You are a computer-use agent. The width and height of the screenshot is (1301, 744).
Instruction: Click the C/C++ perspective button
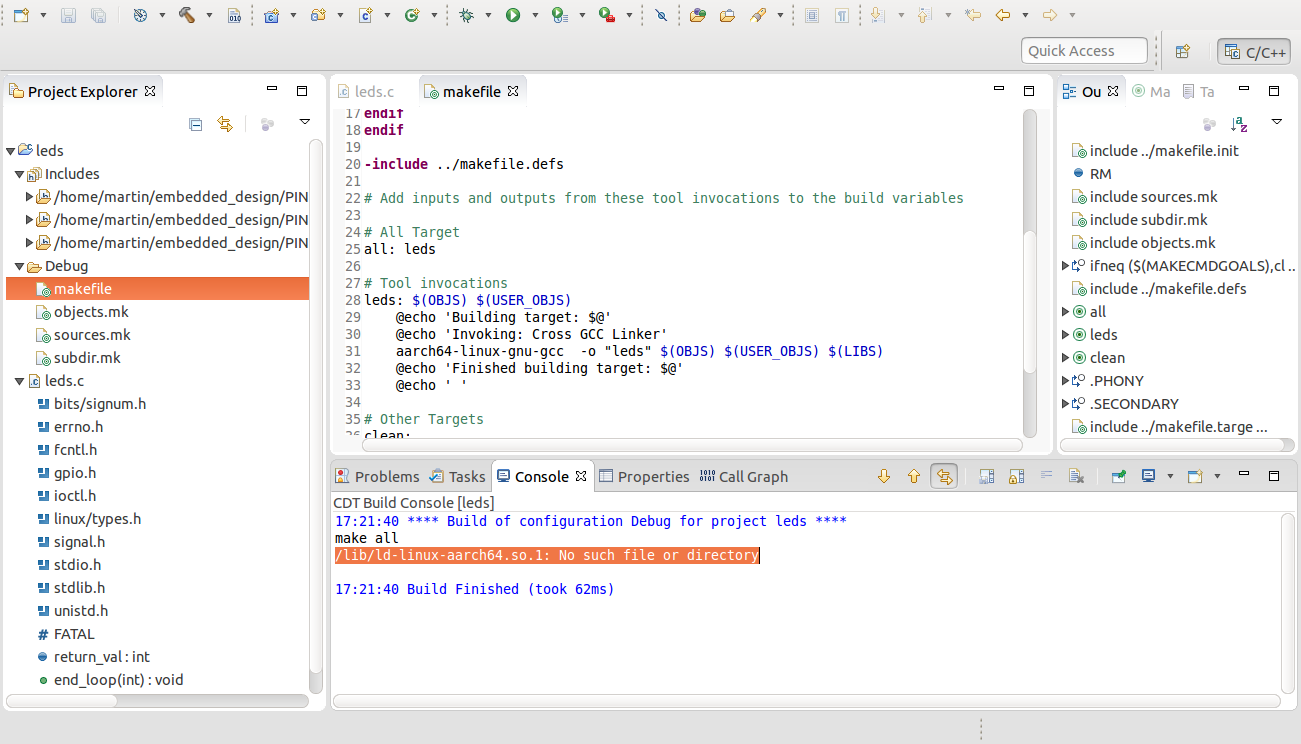pos(1252,50)
